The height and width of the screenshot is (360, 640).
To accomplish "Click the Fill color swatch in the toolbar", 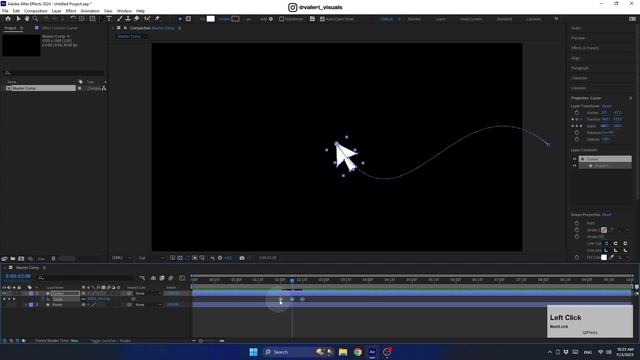I will [211, 19].
